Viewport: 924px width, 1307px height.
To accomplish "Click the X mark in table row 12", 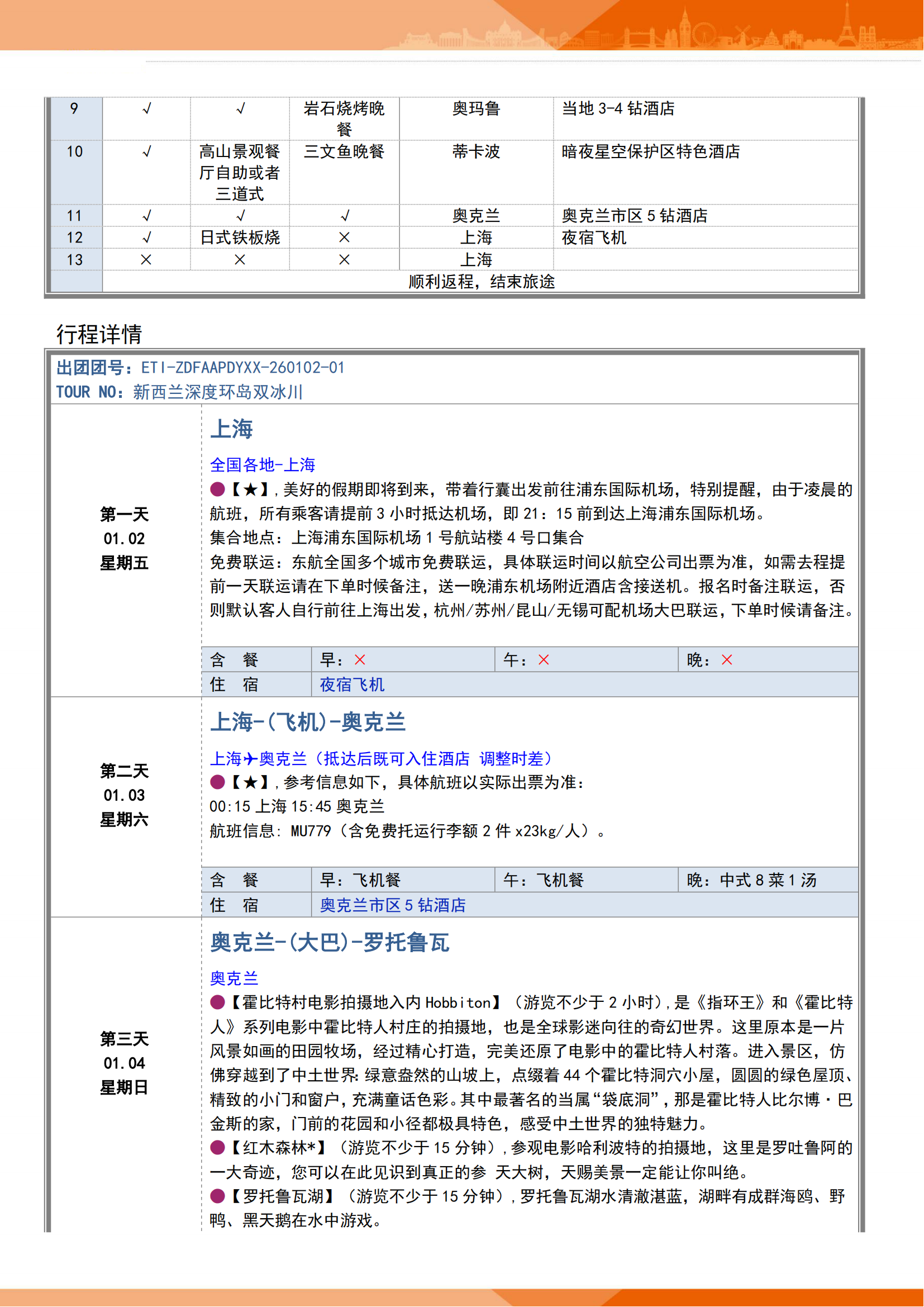I will tap(344, 238).
